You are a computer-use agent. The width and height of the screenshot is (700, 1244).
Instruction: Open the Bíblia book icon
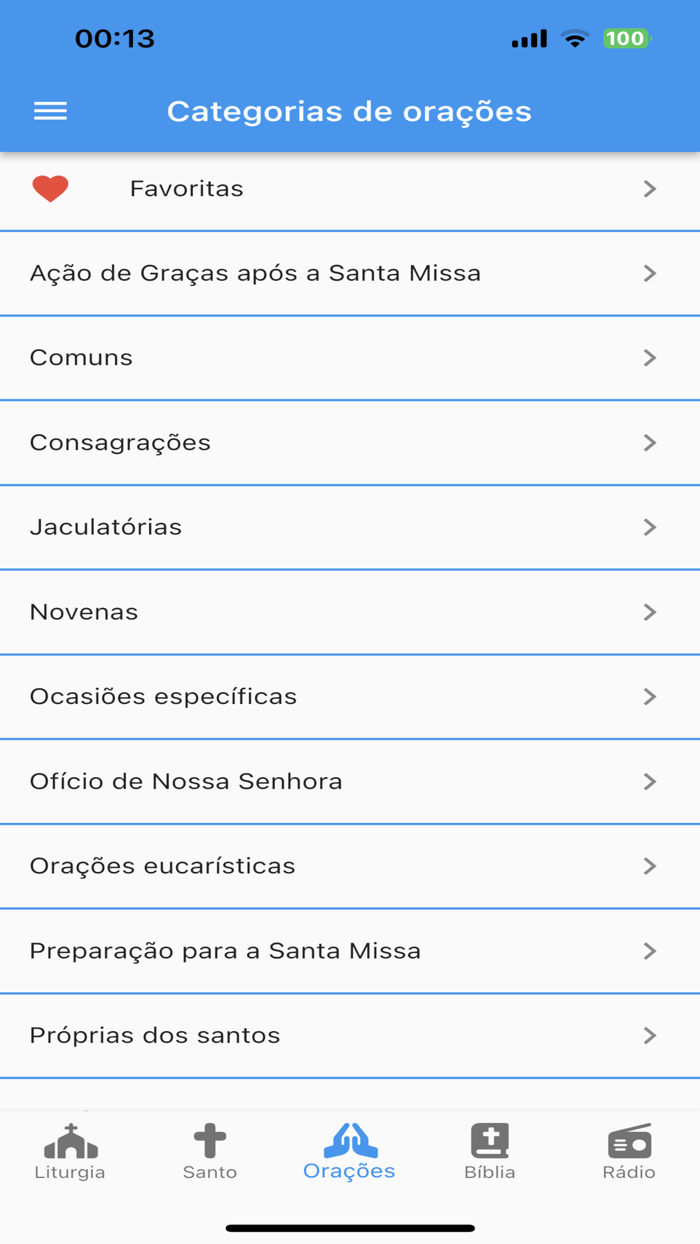pyautogui.click(x=489, y=1140)
